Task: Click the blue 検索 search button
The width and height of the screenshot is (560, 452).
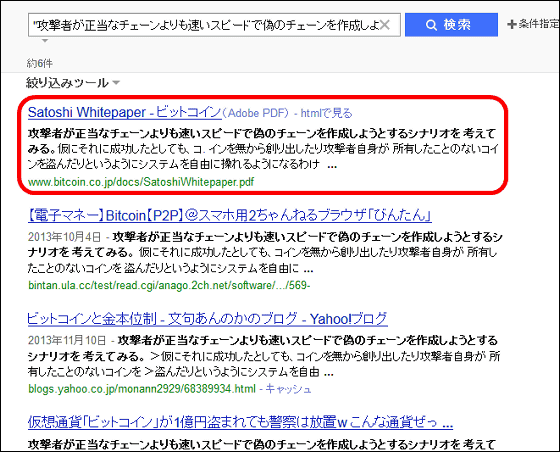Action: coord(451,25)
